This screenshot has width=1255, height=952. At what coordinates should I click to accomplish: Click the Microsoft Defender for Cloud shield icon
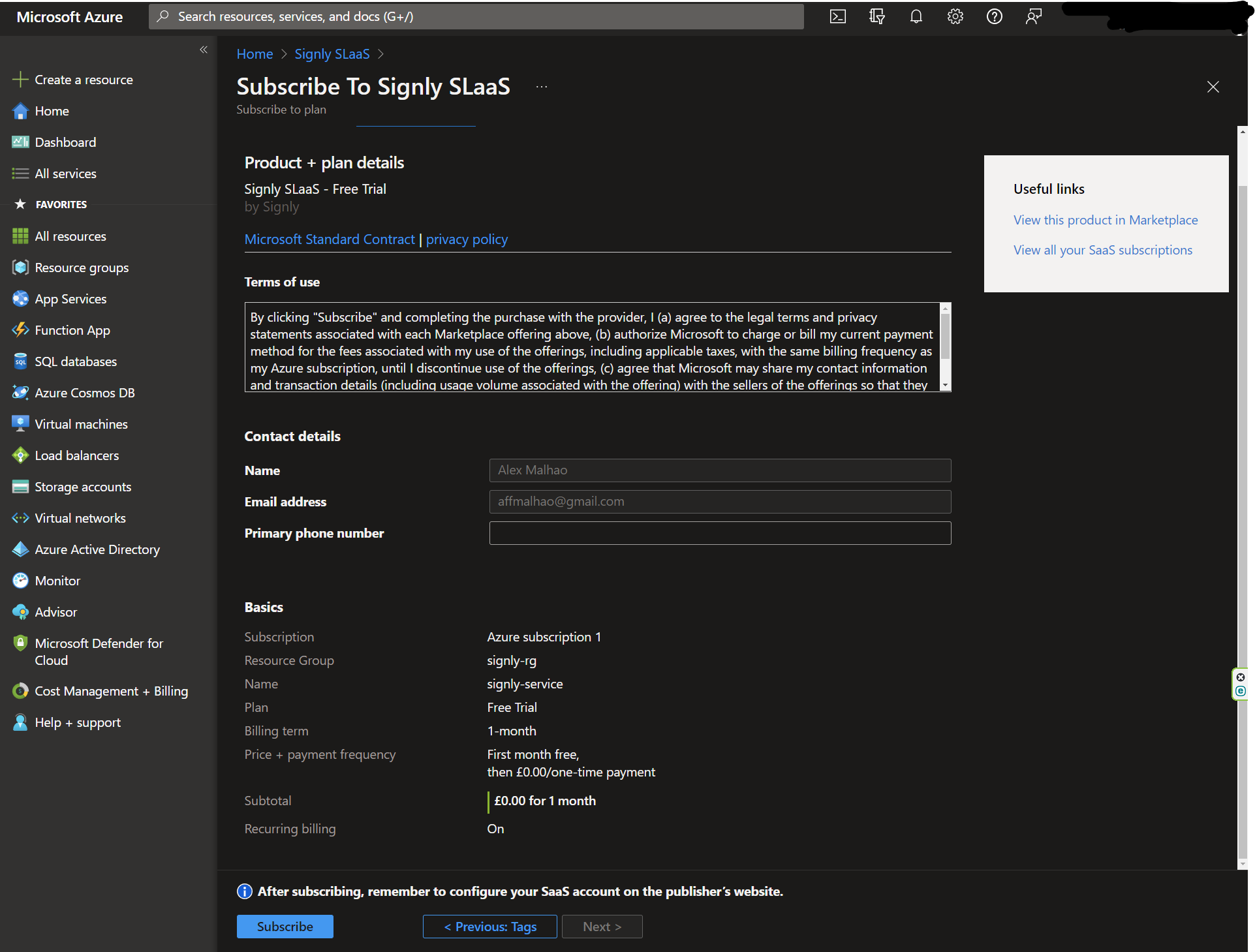(20, 643)
